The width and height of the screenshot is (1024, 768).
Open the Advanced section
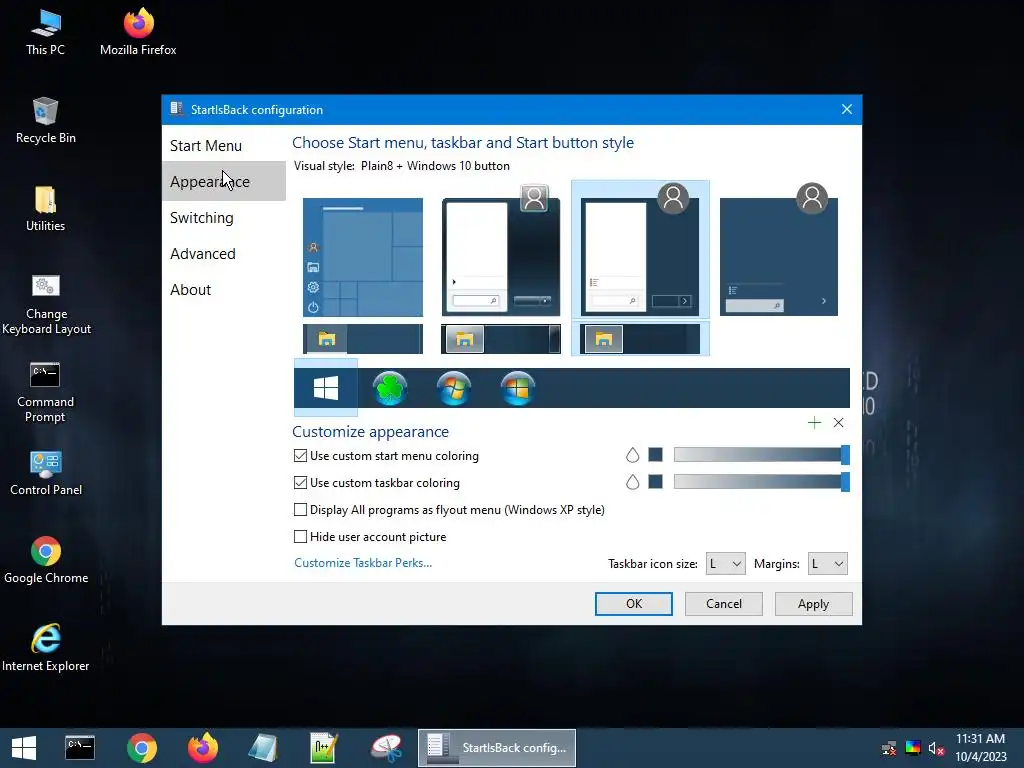pos(223,253)
